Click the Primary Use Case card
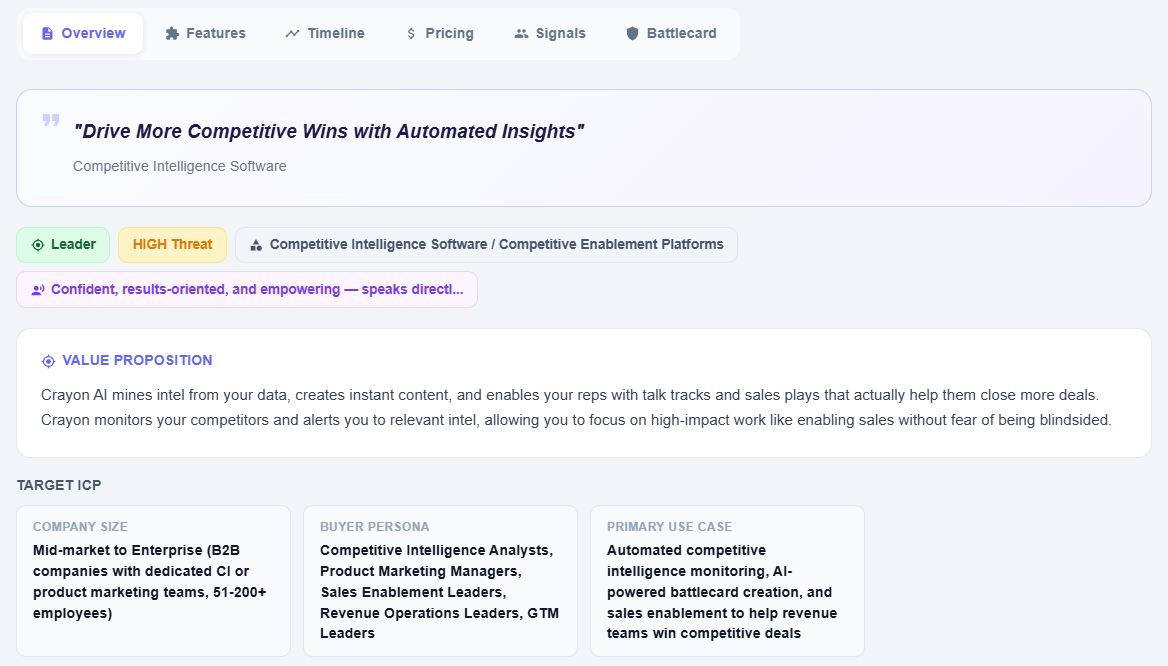 727,580
